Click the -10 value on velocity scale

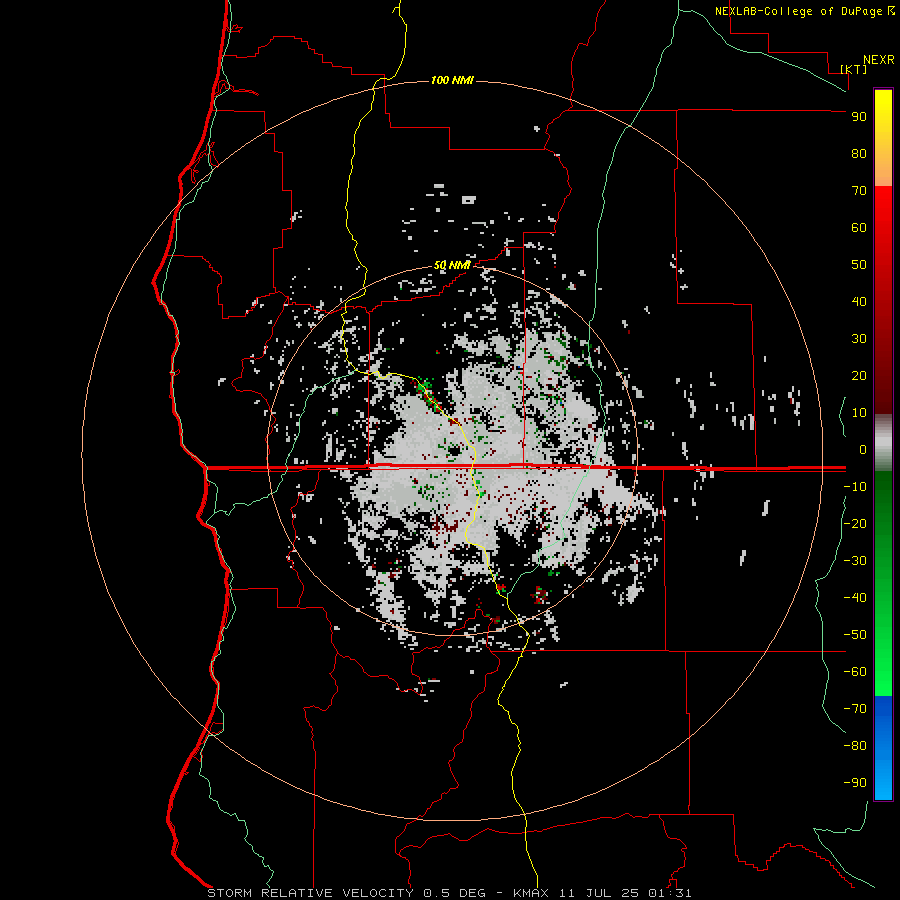pos(855,487)
